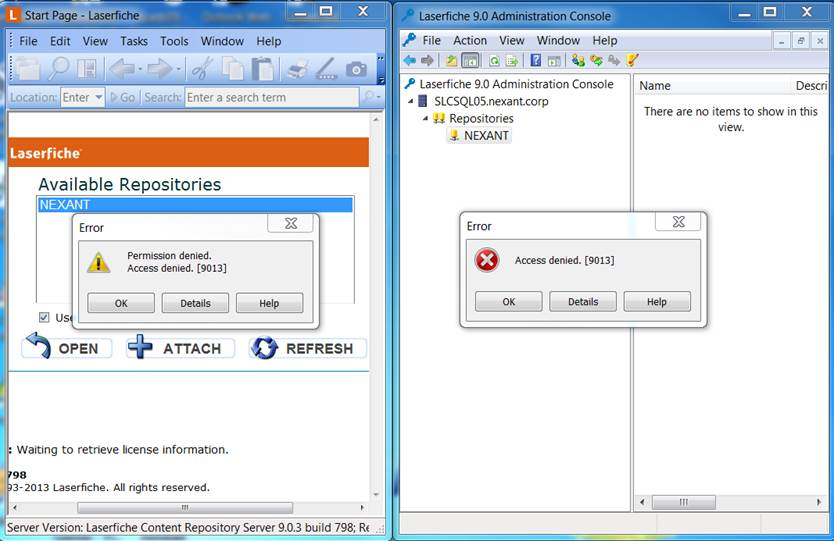Open the Help menu in Administration Console
Viewport: 834px width, 541px height.
[605, 40]
